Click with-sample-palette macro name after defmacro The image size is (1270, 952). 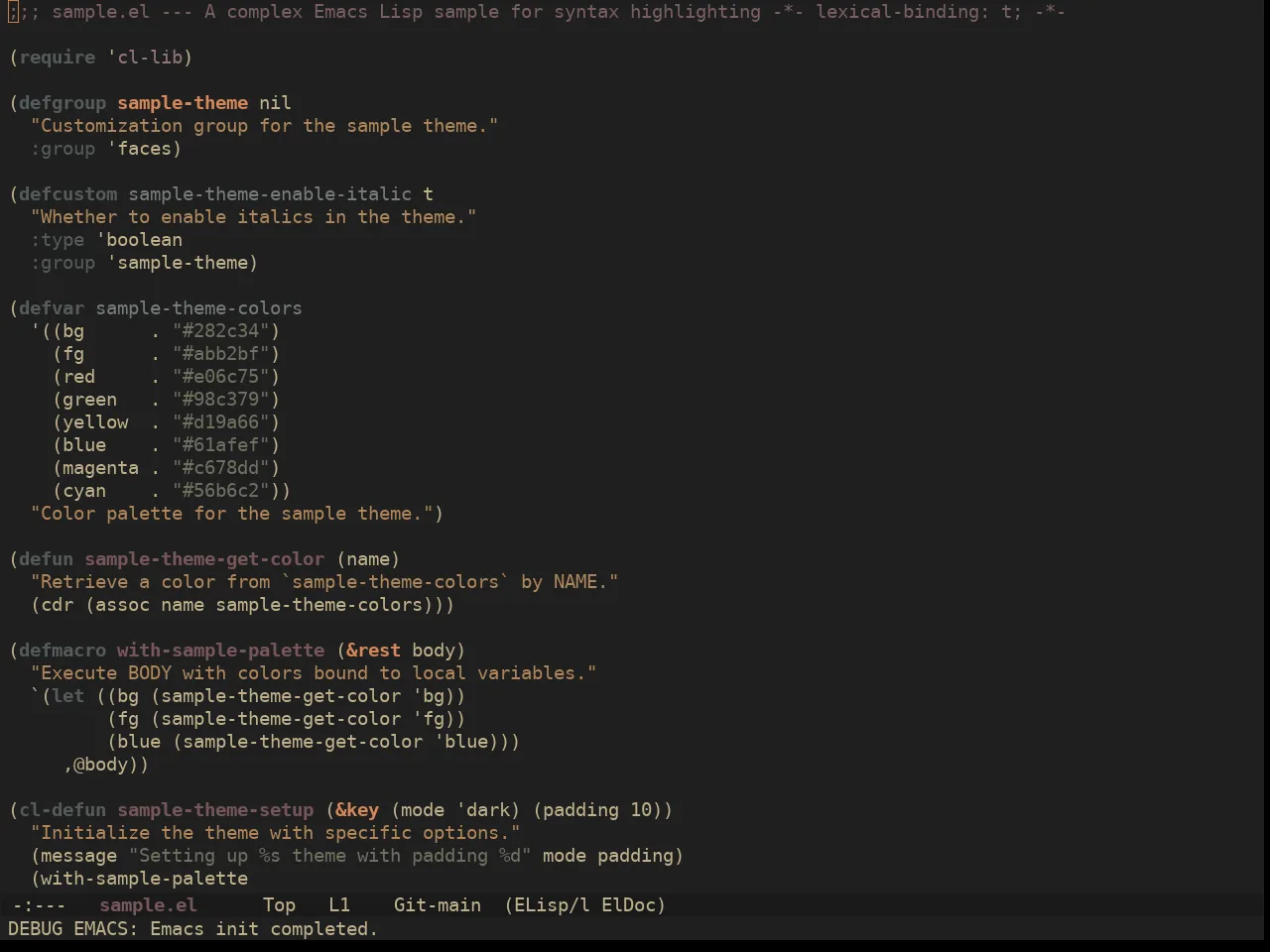[220, 651]
